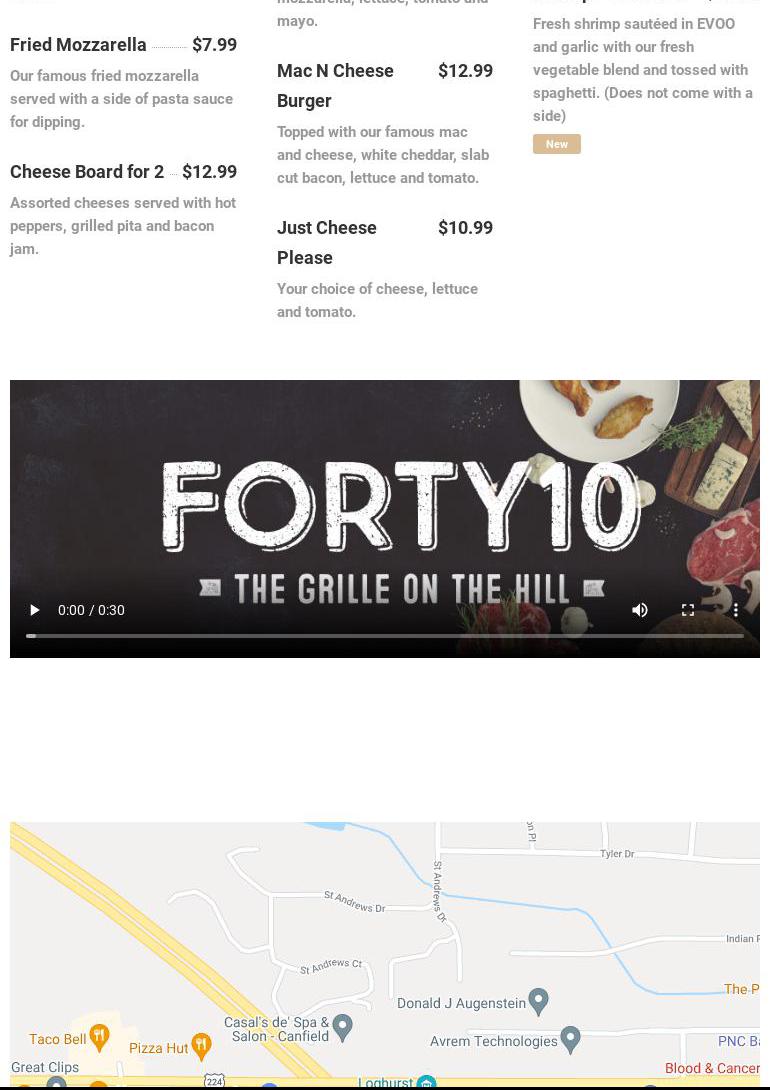Screen dimensions: 770x1090
Task: Select the Donald J Augenstein map marker
Action: click(x=539, y=1001)
